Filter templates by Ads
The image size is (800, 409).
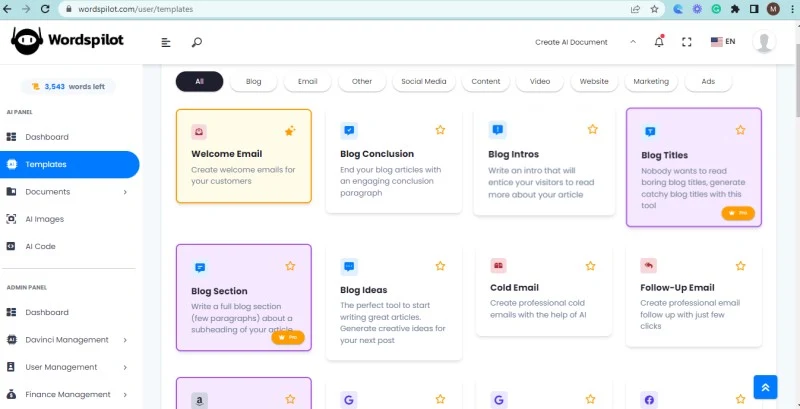(708, 82)
